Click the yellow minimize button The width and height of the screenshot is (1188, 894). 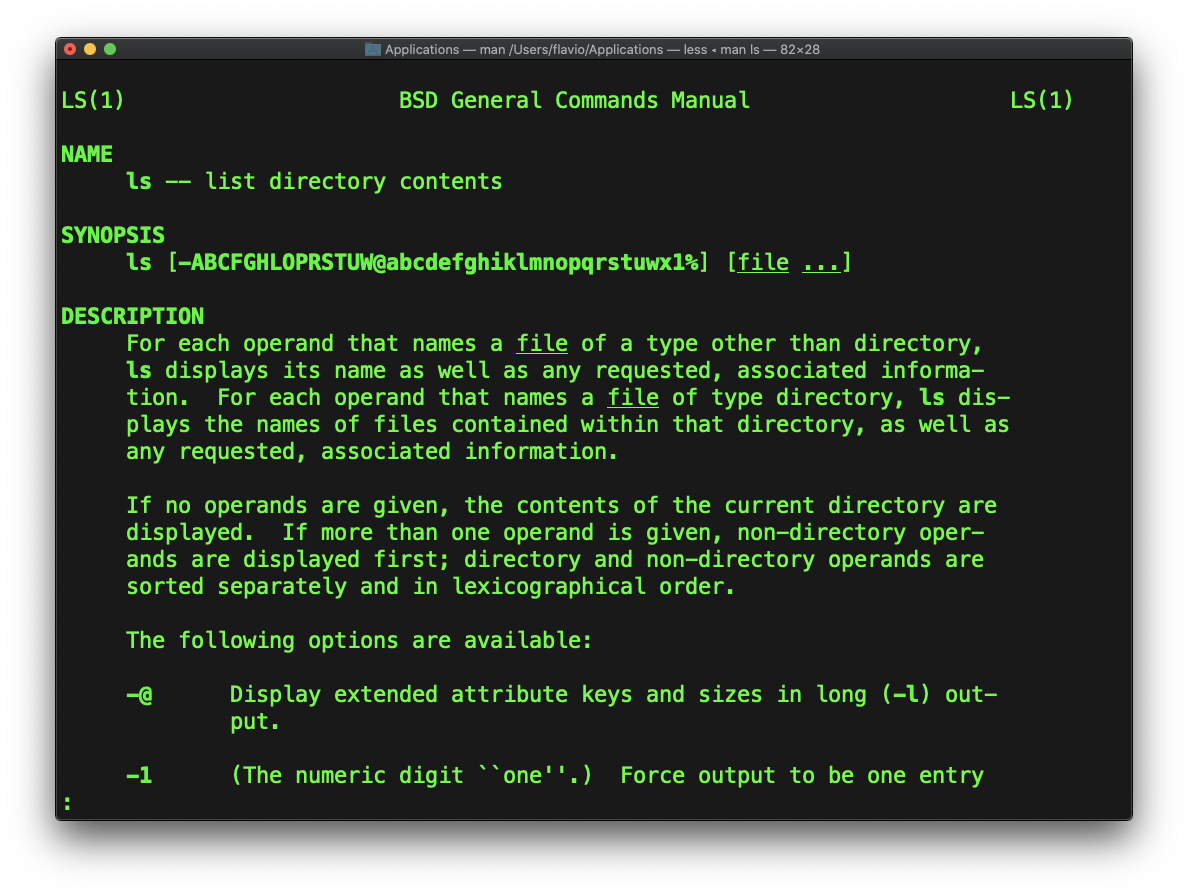[90, 48]
